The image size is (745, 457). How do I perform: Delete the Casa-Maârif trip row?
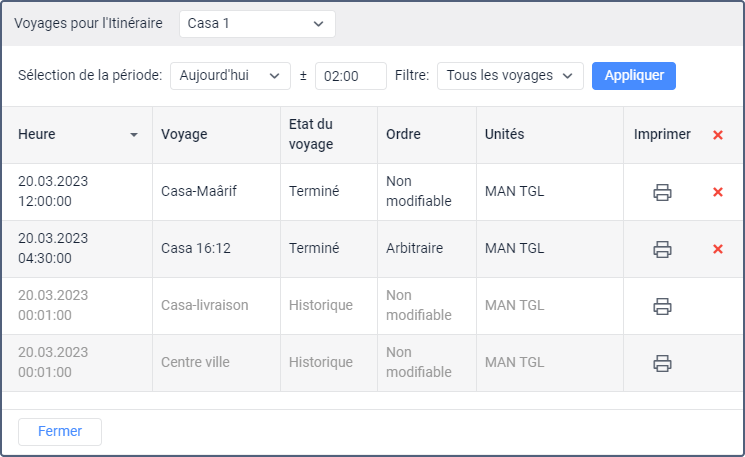(x=718, y=192)
